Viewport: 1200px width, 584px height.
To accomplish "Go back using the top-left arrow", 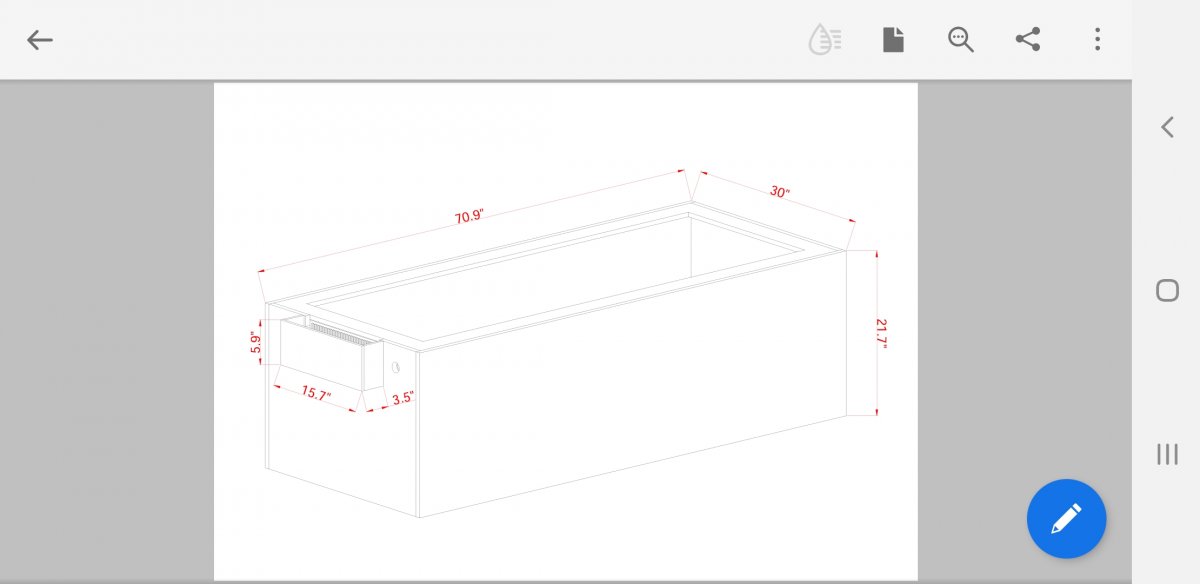I will click(x=39, y=40).
